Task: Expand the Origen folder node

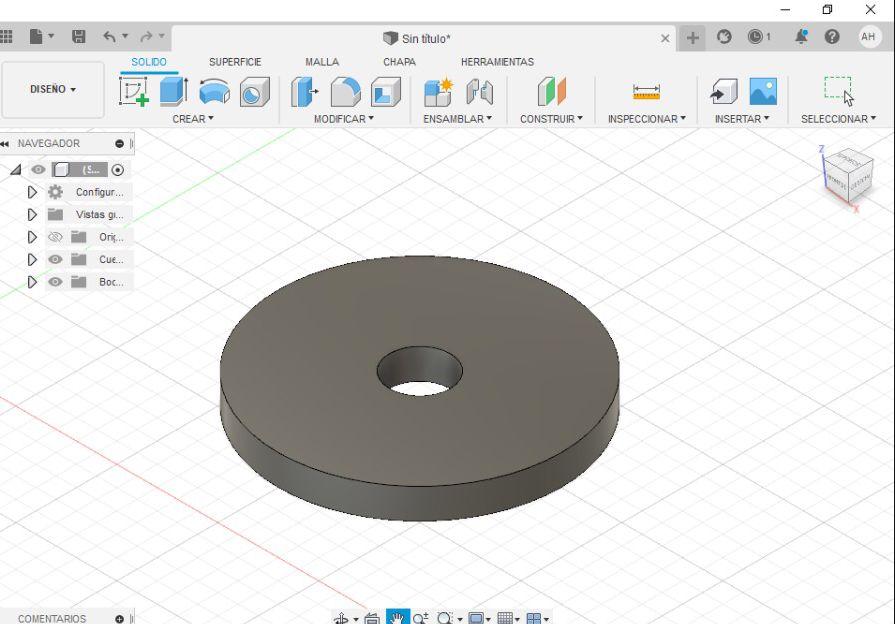Action: point(32,237)
